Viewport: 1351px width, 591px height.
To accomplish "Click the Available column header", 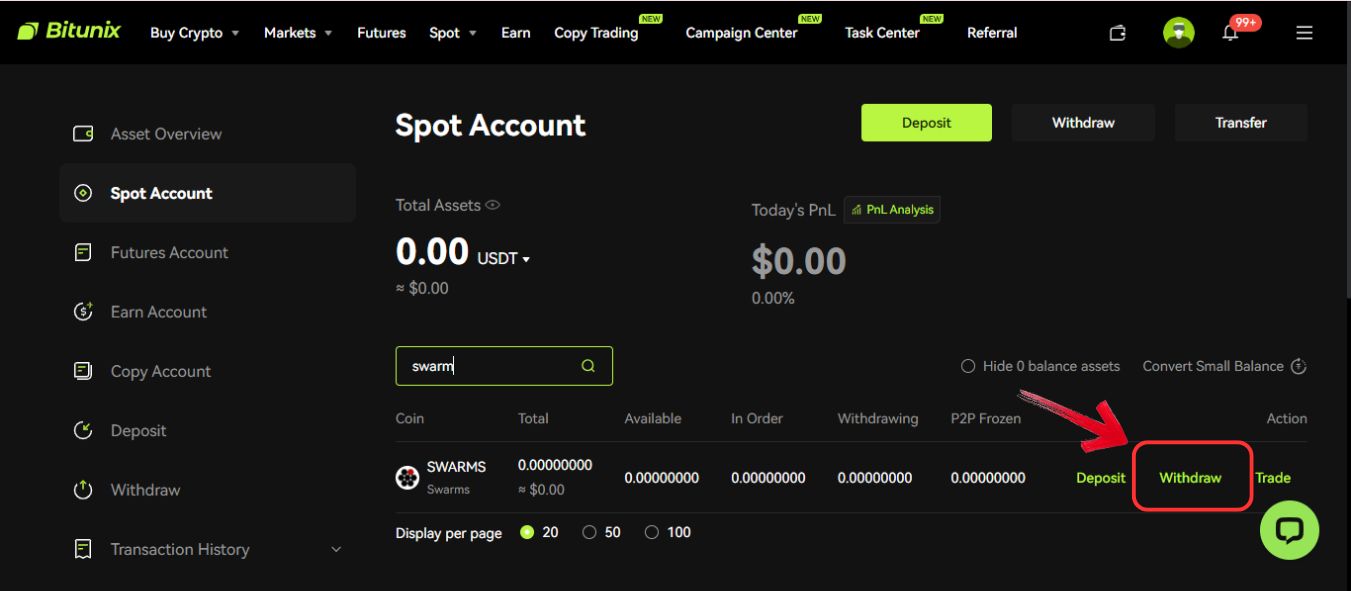I will coord(653,419).
